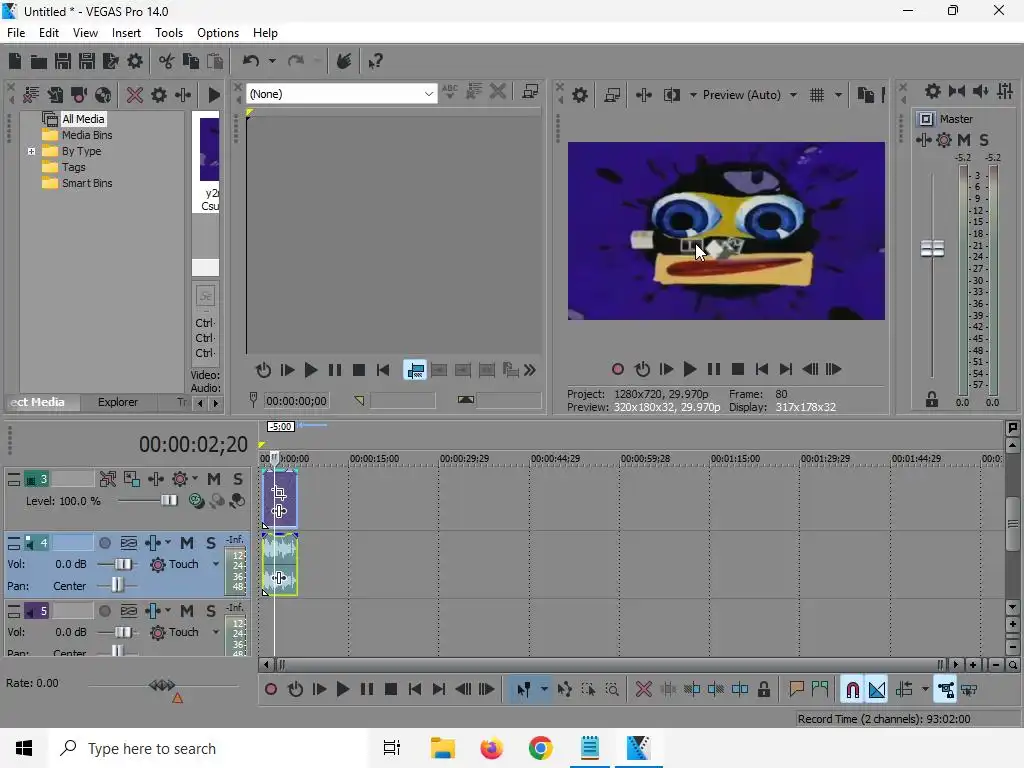Insert region using green flags icon
The width and height of the screenshot is (1024, 768).
pos(820,689)
